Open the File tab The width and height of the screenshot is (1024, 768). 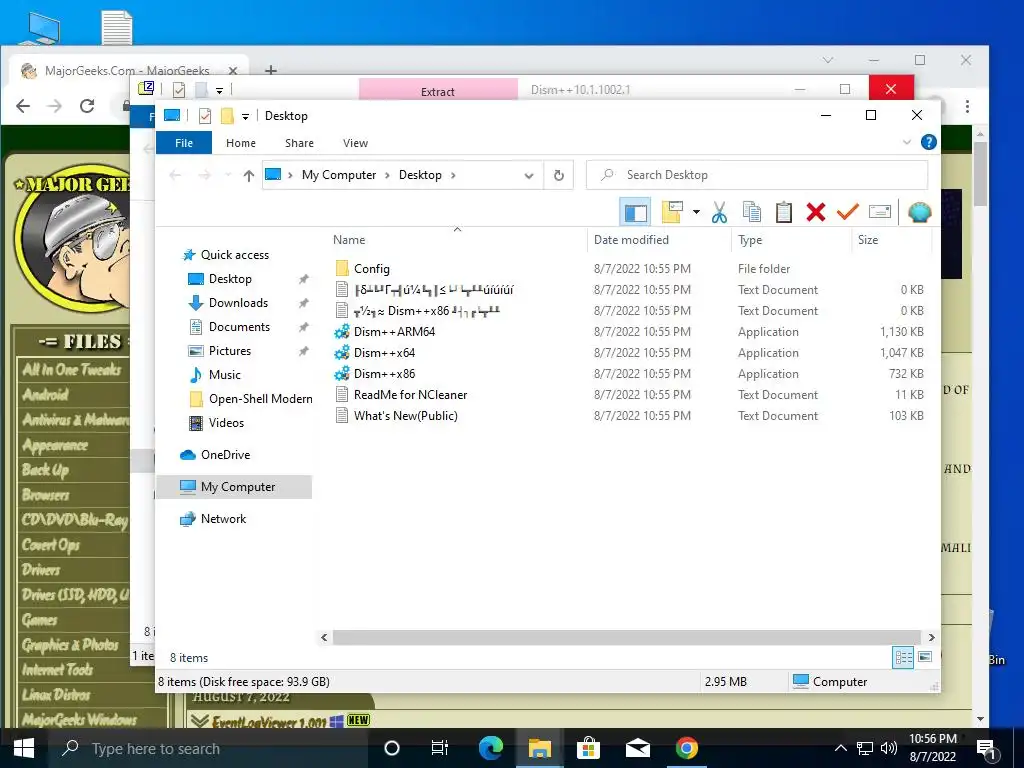click(184, 143)
